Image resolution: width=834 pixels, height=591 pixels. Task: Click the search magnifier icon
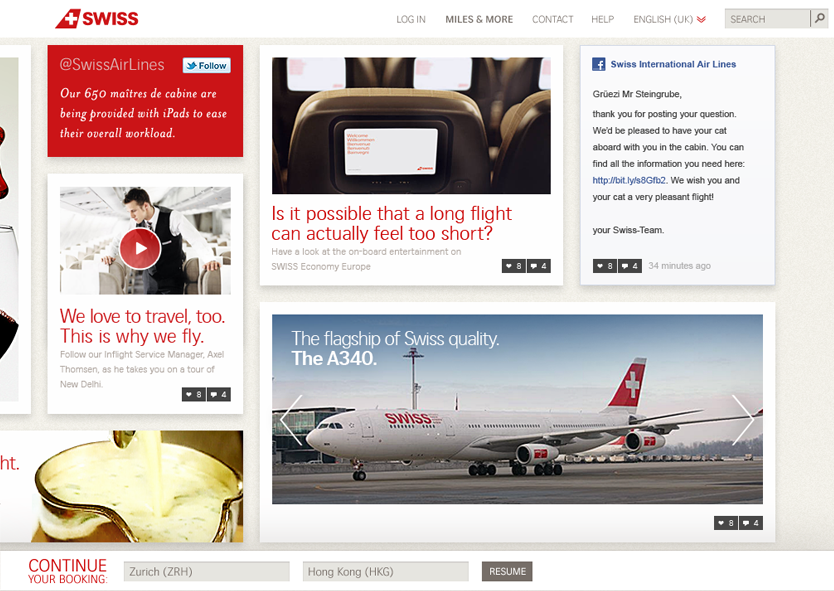tap(820, 19)
